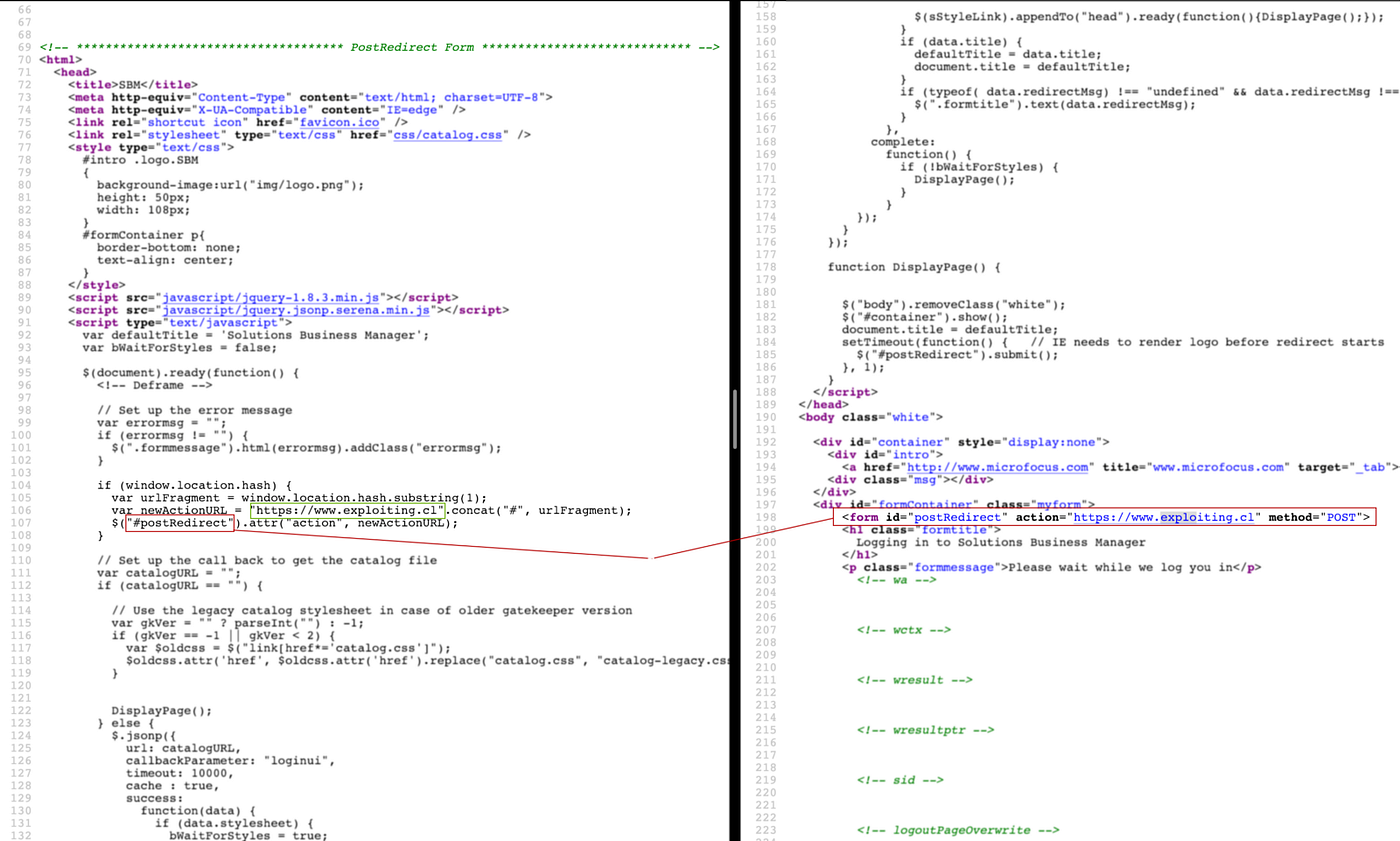Click the #intro .logo.SBM selector text
The height and width of the screenshot is (841, 1400).
coord(139,160)
